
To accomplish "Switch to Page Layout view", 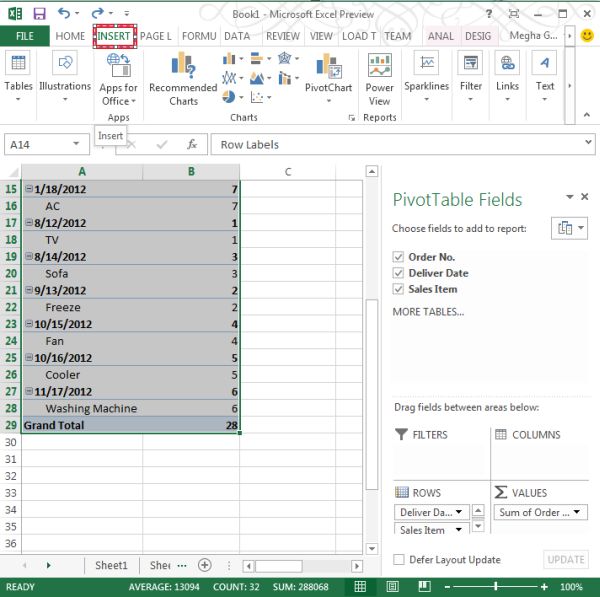I will pos(392,586).
